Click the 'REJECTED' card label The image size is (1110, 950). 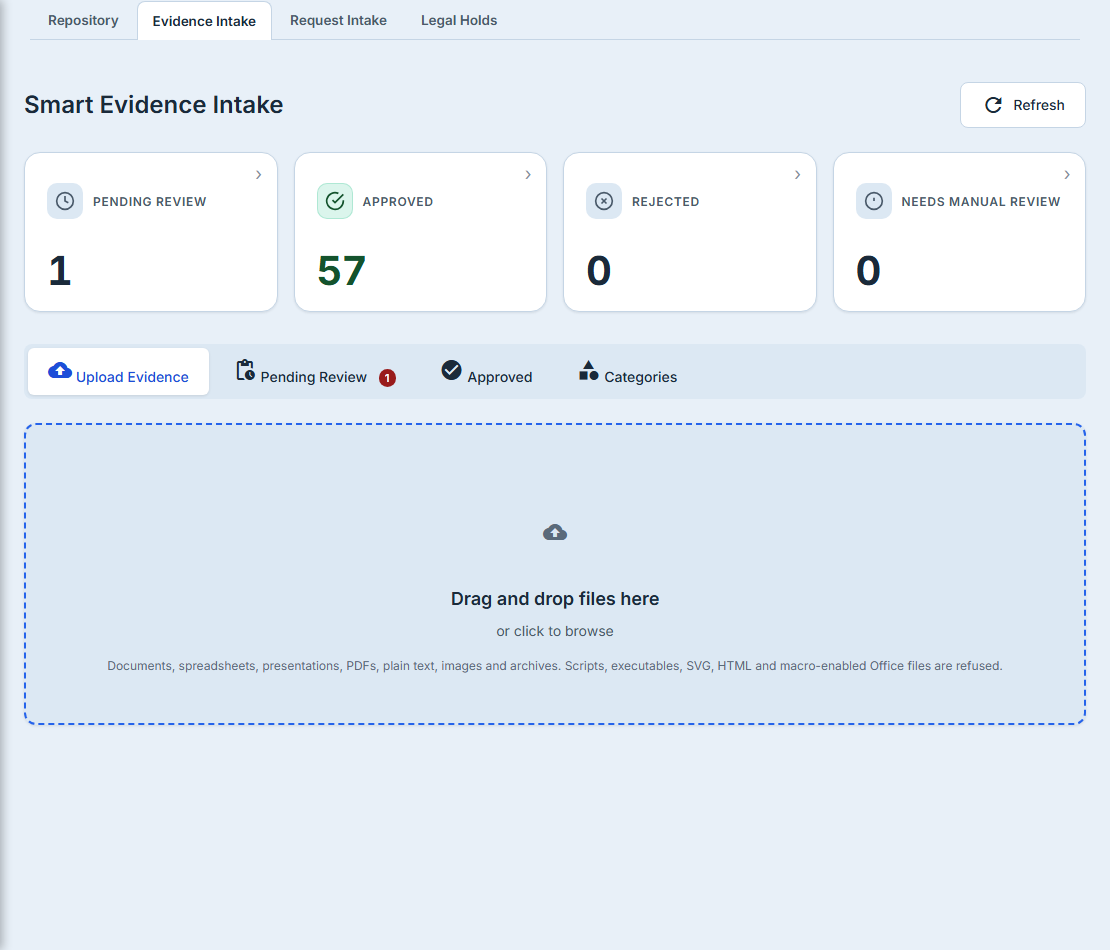click(x=665, y=202)
